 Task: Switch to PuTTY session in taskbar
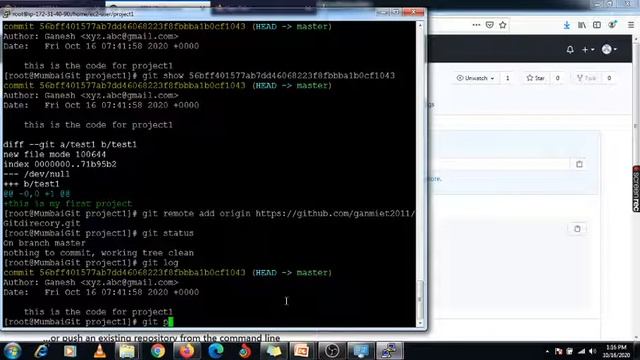[x=389, y=351]
